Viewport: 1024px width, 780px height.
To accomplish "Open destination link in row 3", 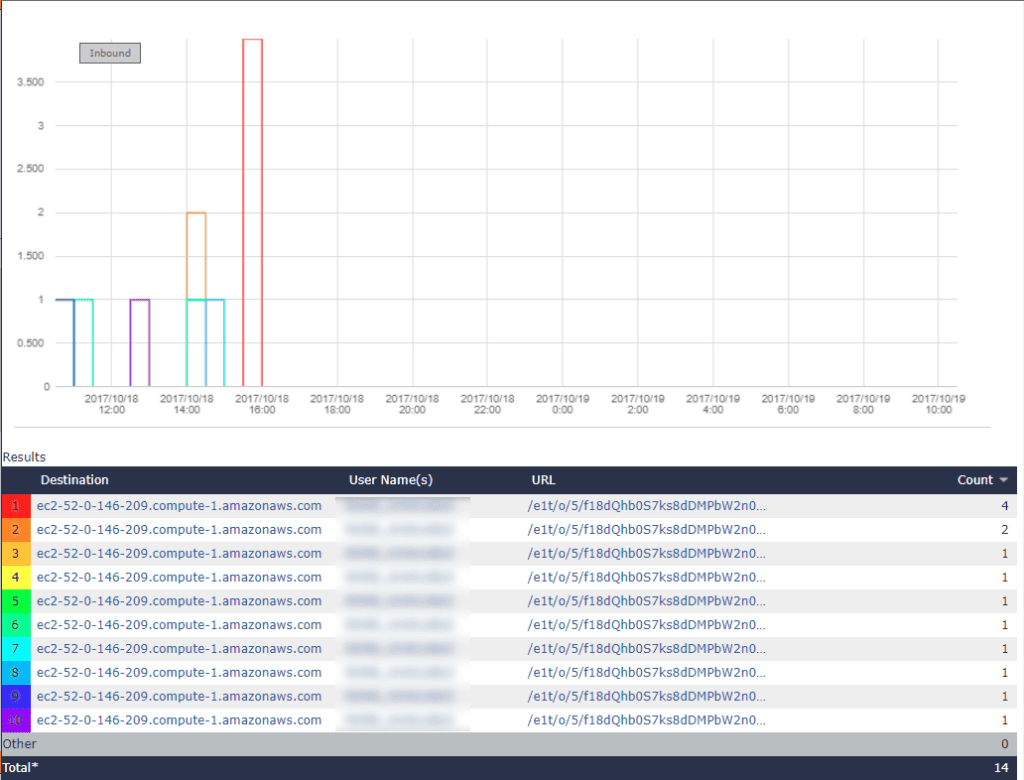I will click(179, 554).
